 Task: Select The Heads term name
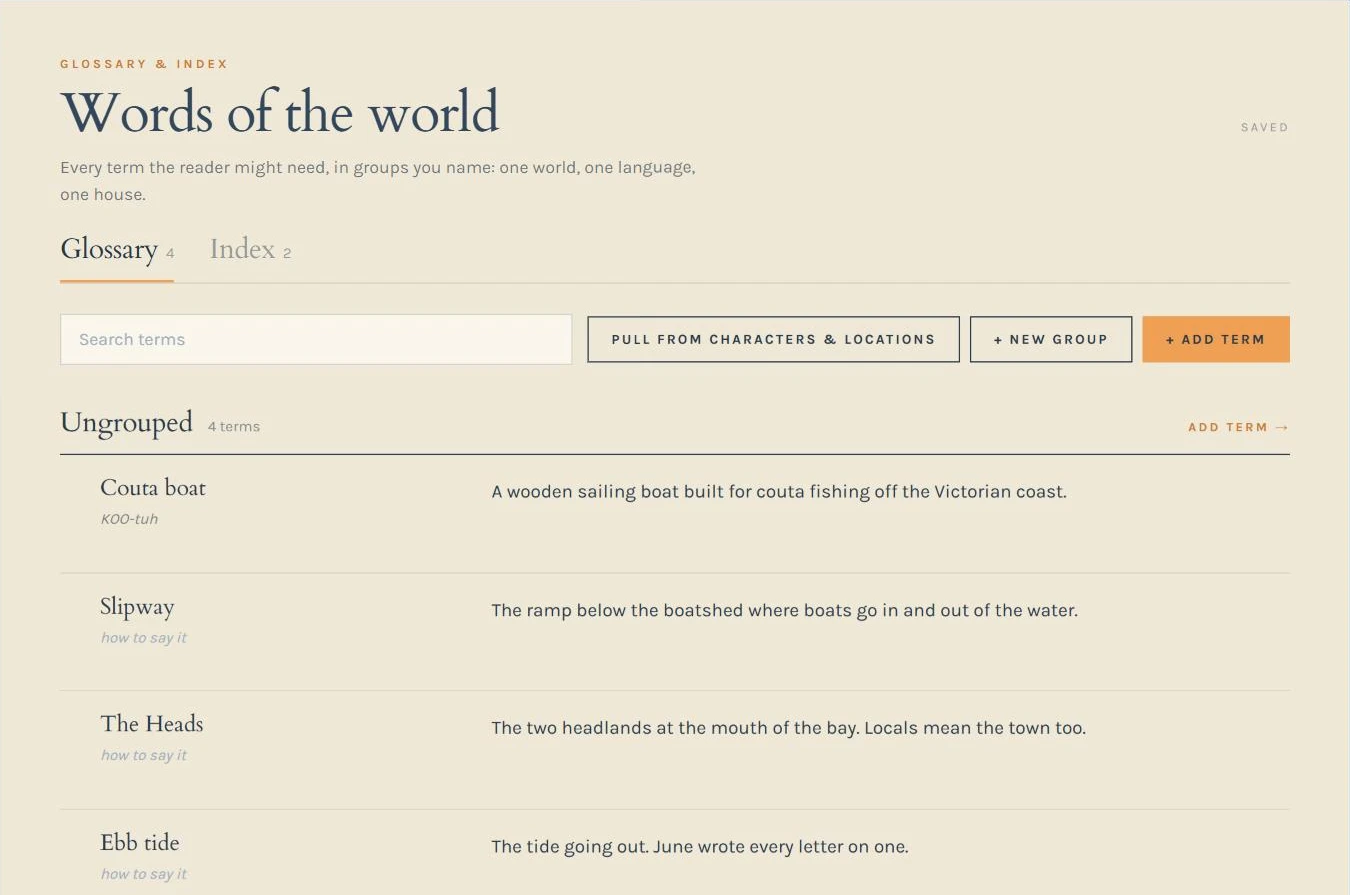(152, 724)
